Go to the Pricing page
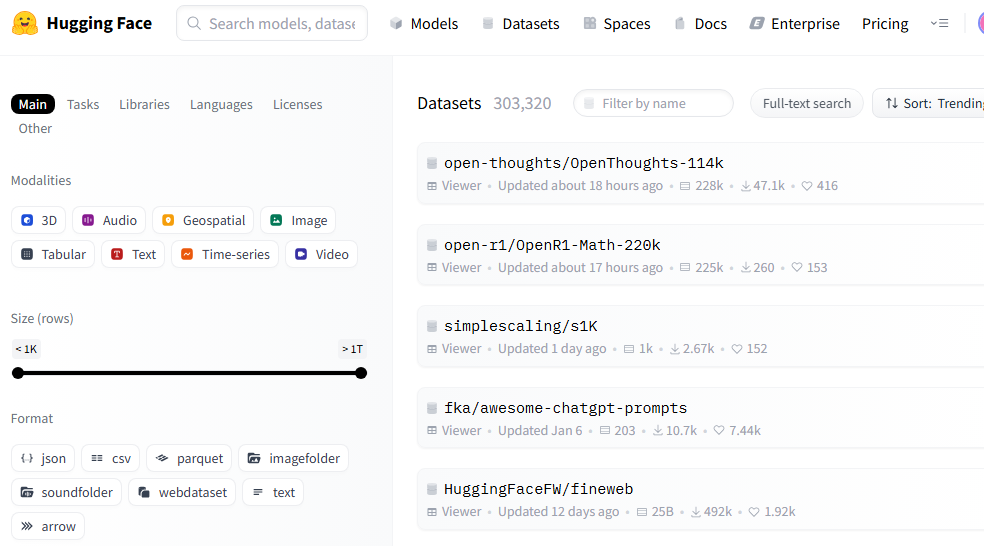The height and width of the screenshot is (546, 984). pos(885,23)
